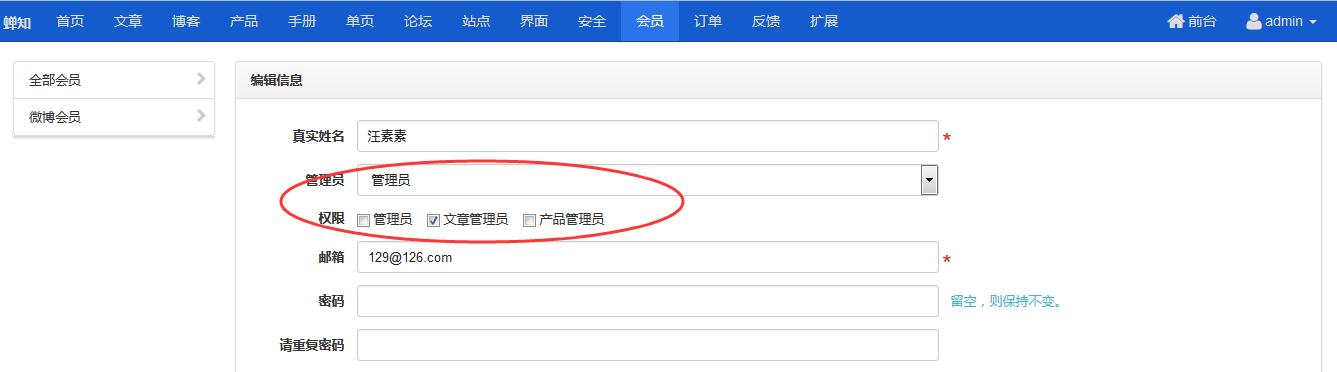Open the 单页 menu
This screenshot has height=372, width=1337.
pyautogui.click(x=360, y=21)
